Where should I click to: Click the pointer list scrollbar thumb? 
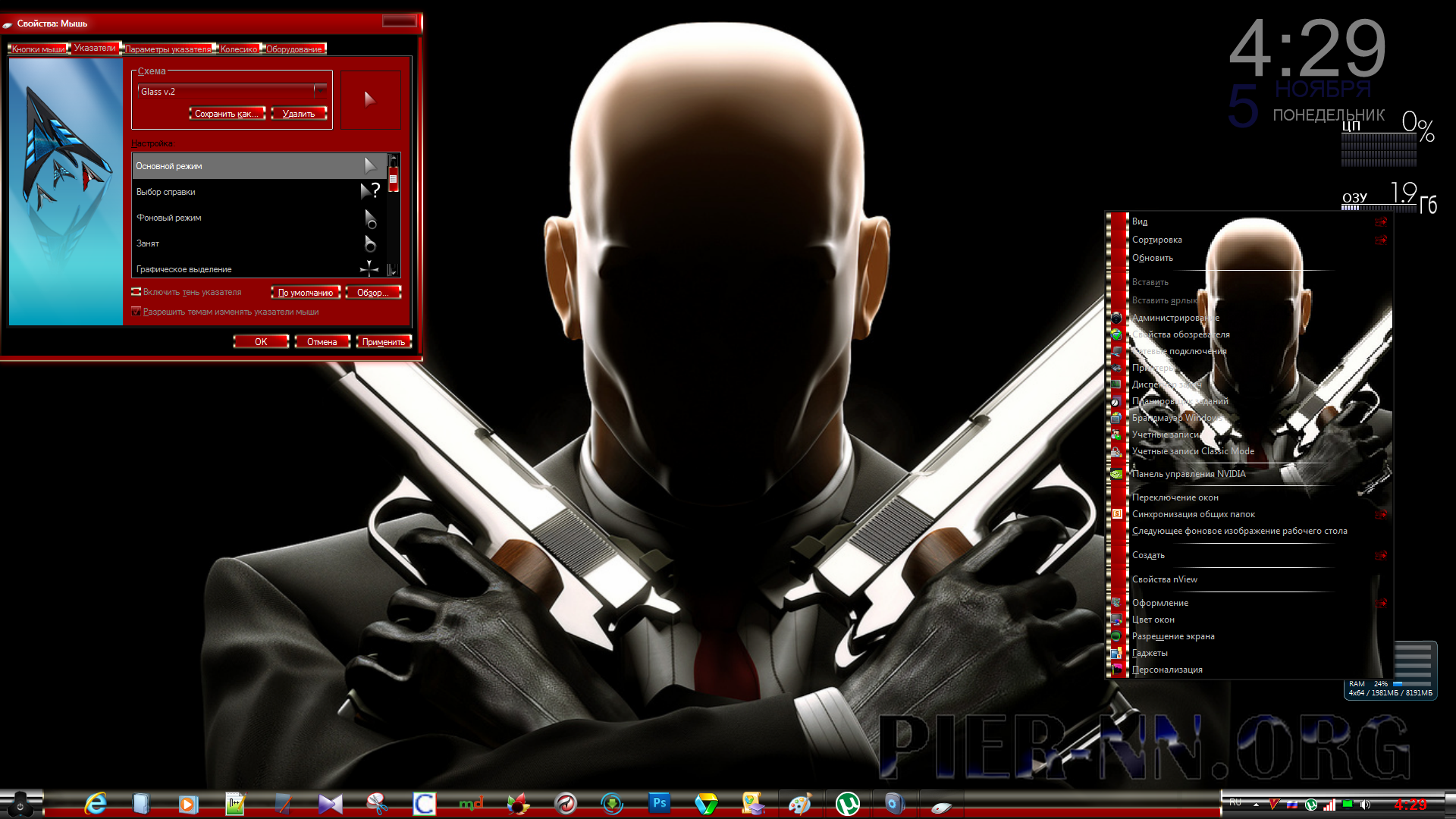393,180
